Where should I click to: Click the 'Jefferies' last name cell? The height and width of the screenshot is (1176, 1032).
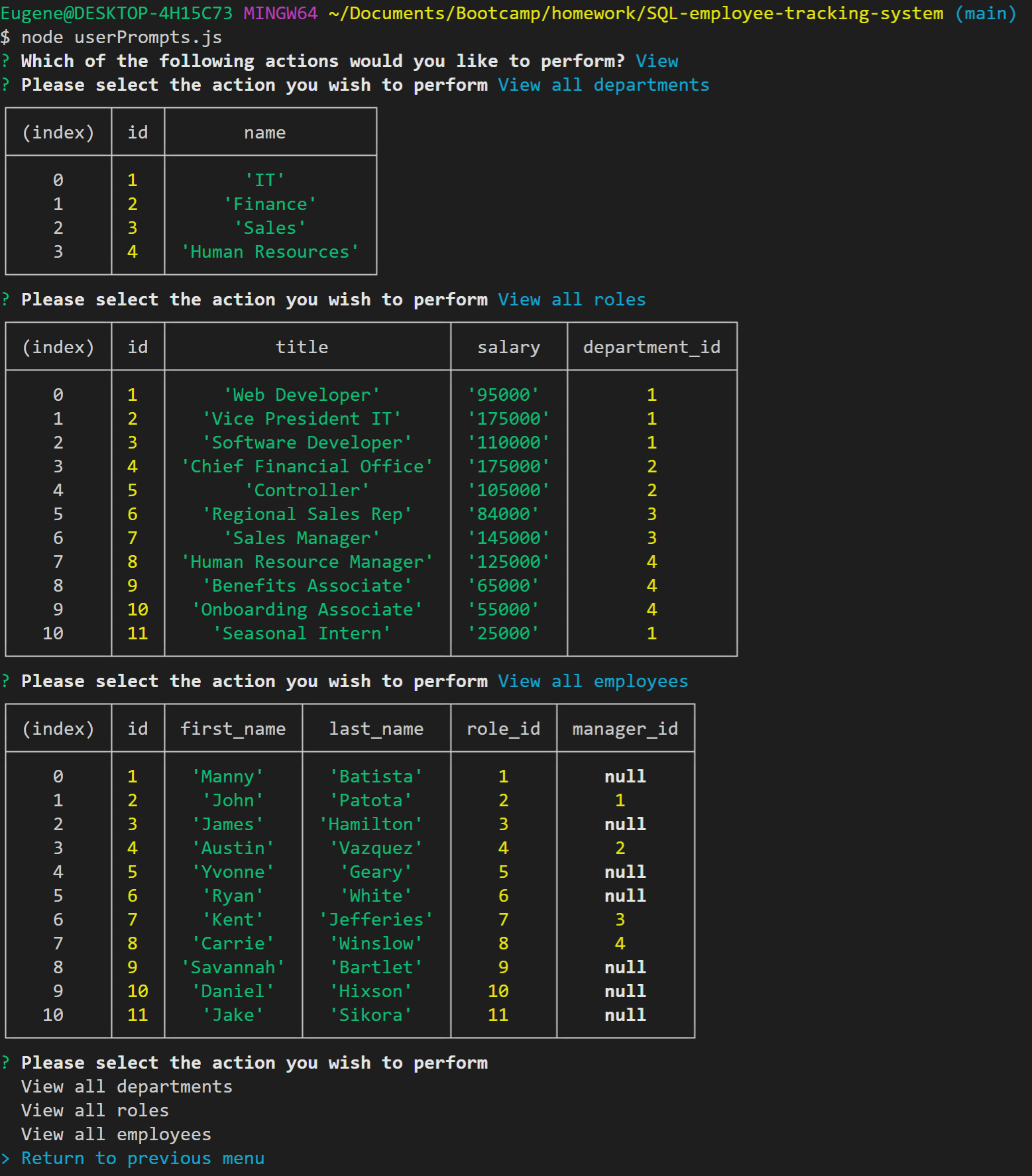coord(376,920)
